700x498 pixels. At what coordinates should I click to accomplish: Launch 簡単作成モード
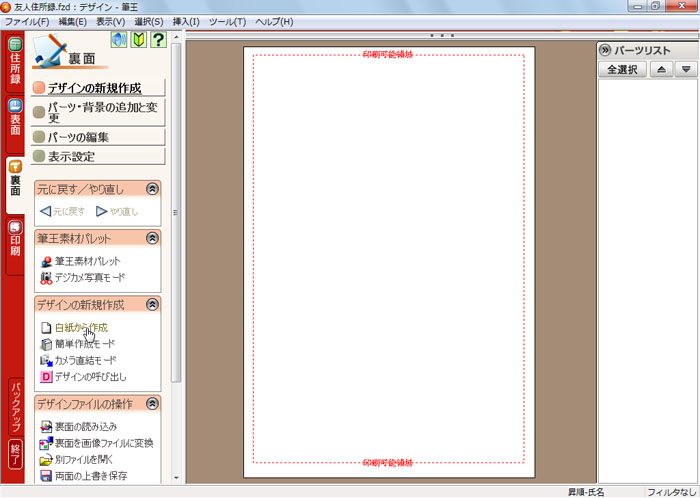(x=85, y=343)
